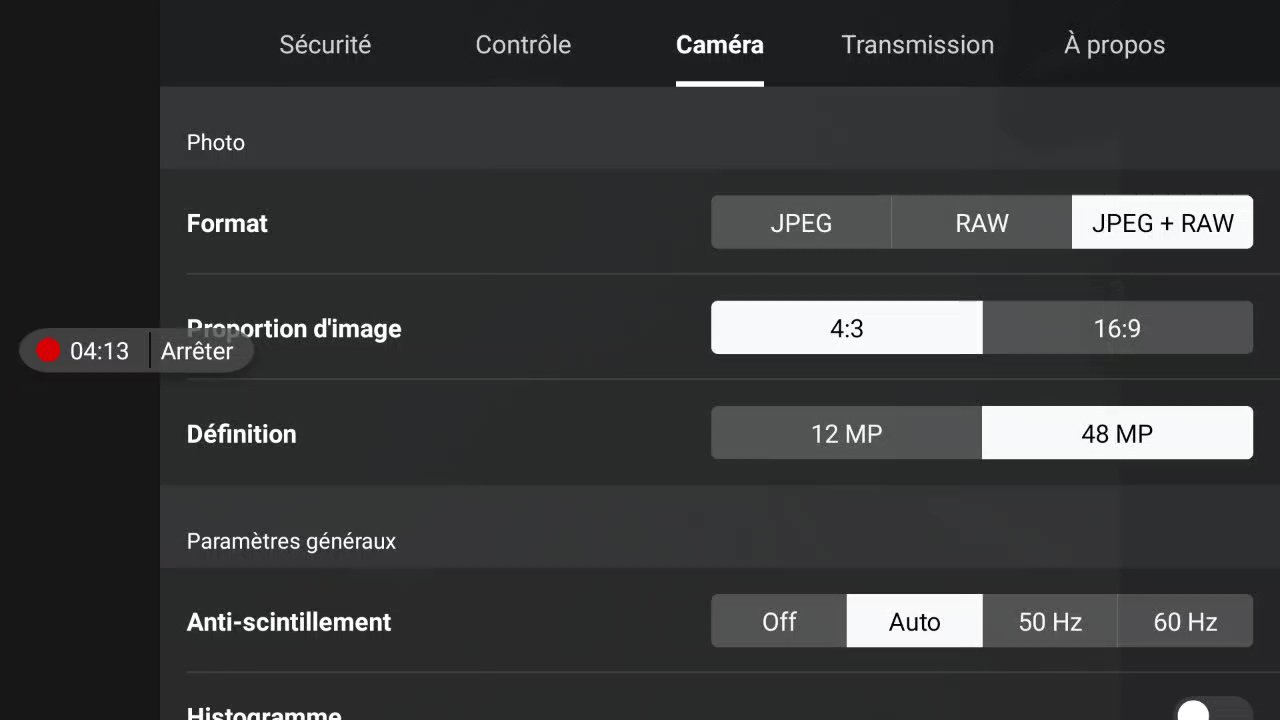1280x720 pixels.
Task: Go to the Transmission tab
Action: tap(917, 45)
